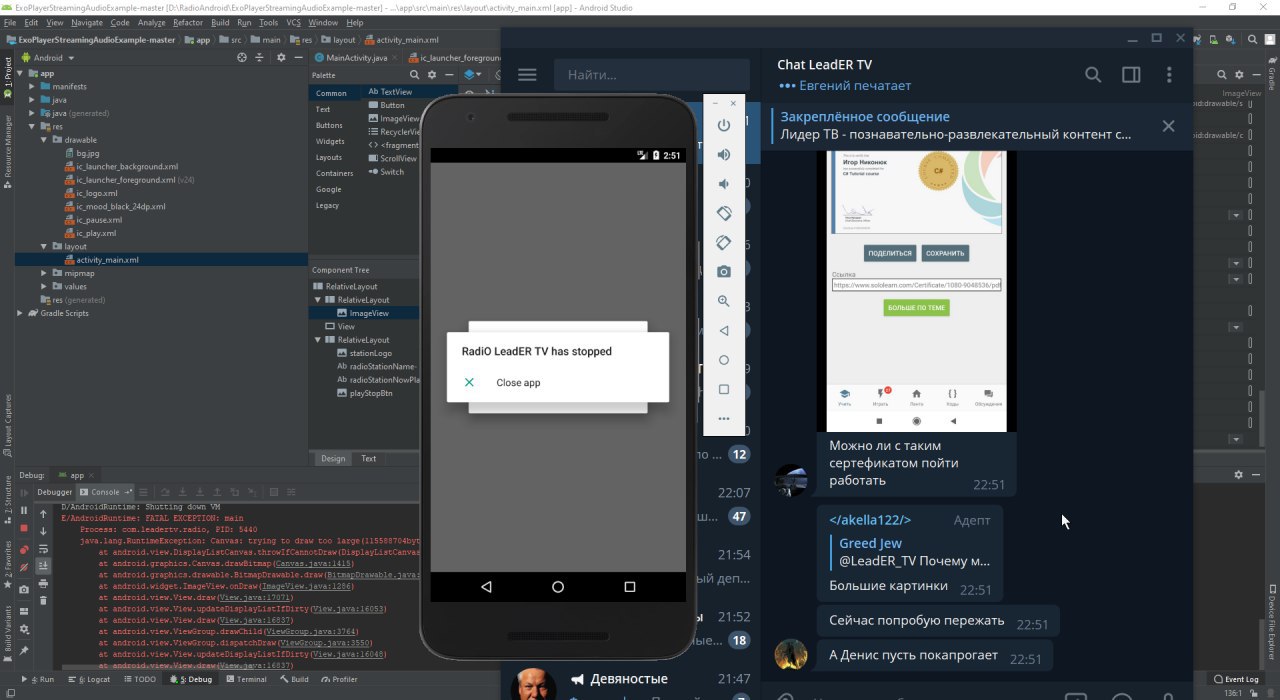Viewport: 1280px width, 700px height.
Task: Take an emulator screenshot with the camera icon
Action: (724, 272)
